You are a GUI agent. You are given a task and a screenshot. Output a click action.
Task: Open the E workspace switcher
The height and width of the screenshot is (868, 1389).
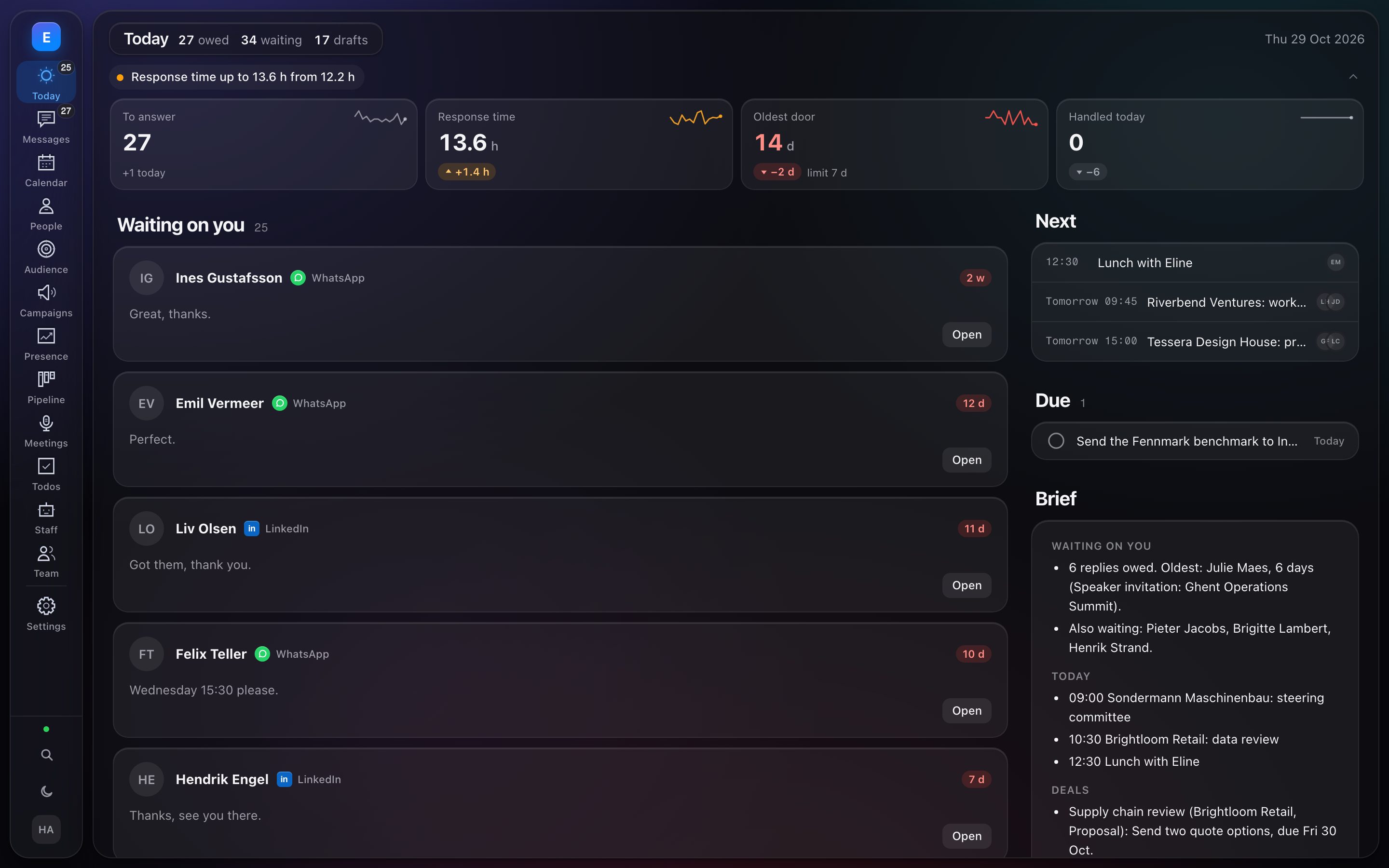[x=46, y=37]
